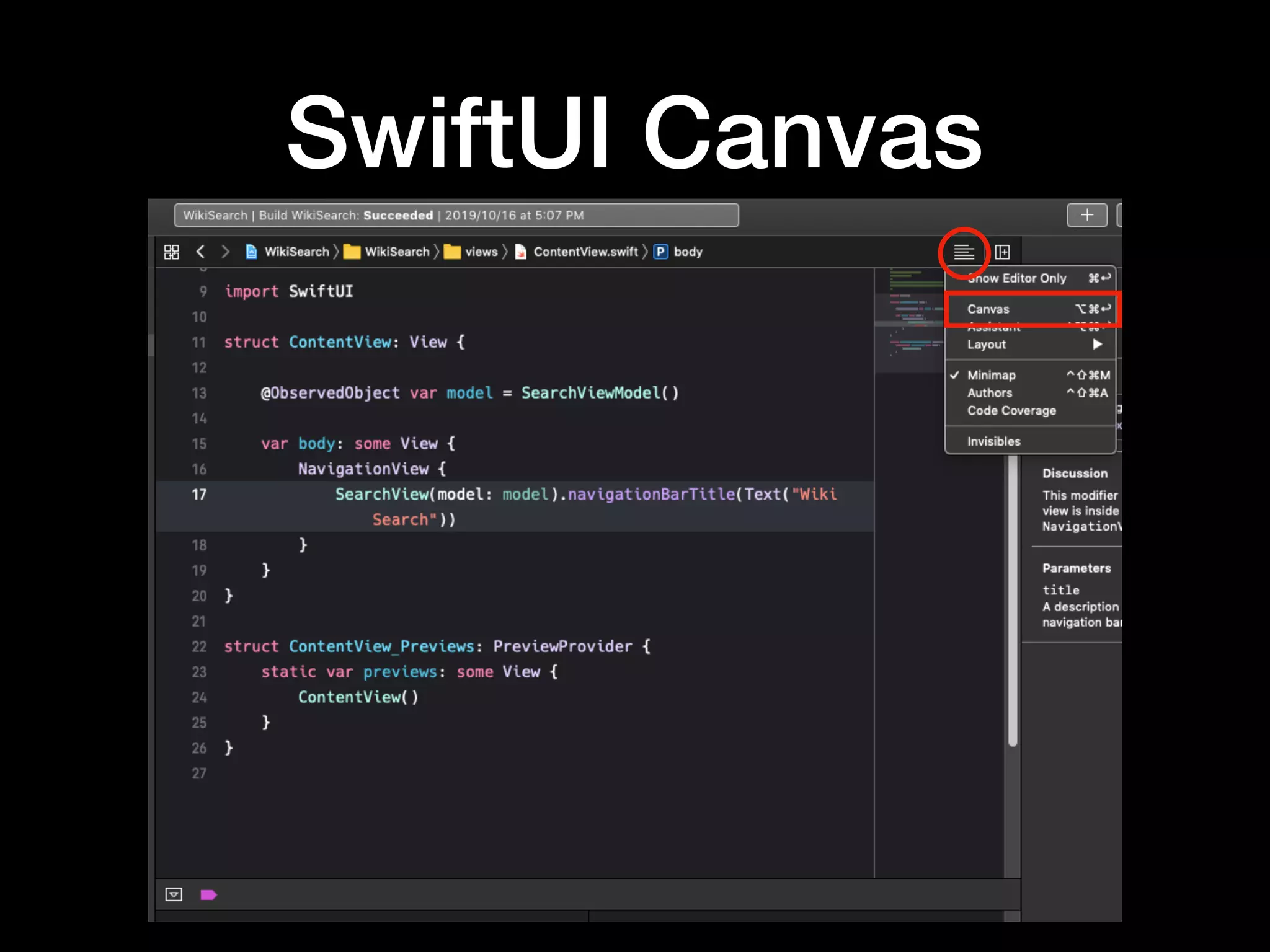This screenshot has width=1270, height=952.
Task: Open the related items grid icon
Action: [171, 252]
